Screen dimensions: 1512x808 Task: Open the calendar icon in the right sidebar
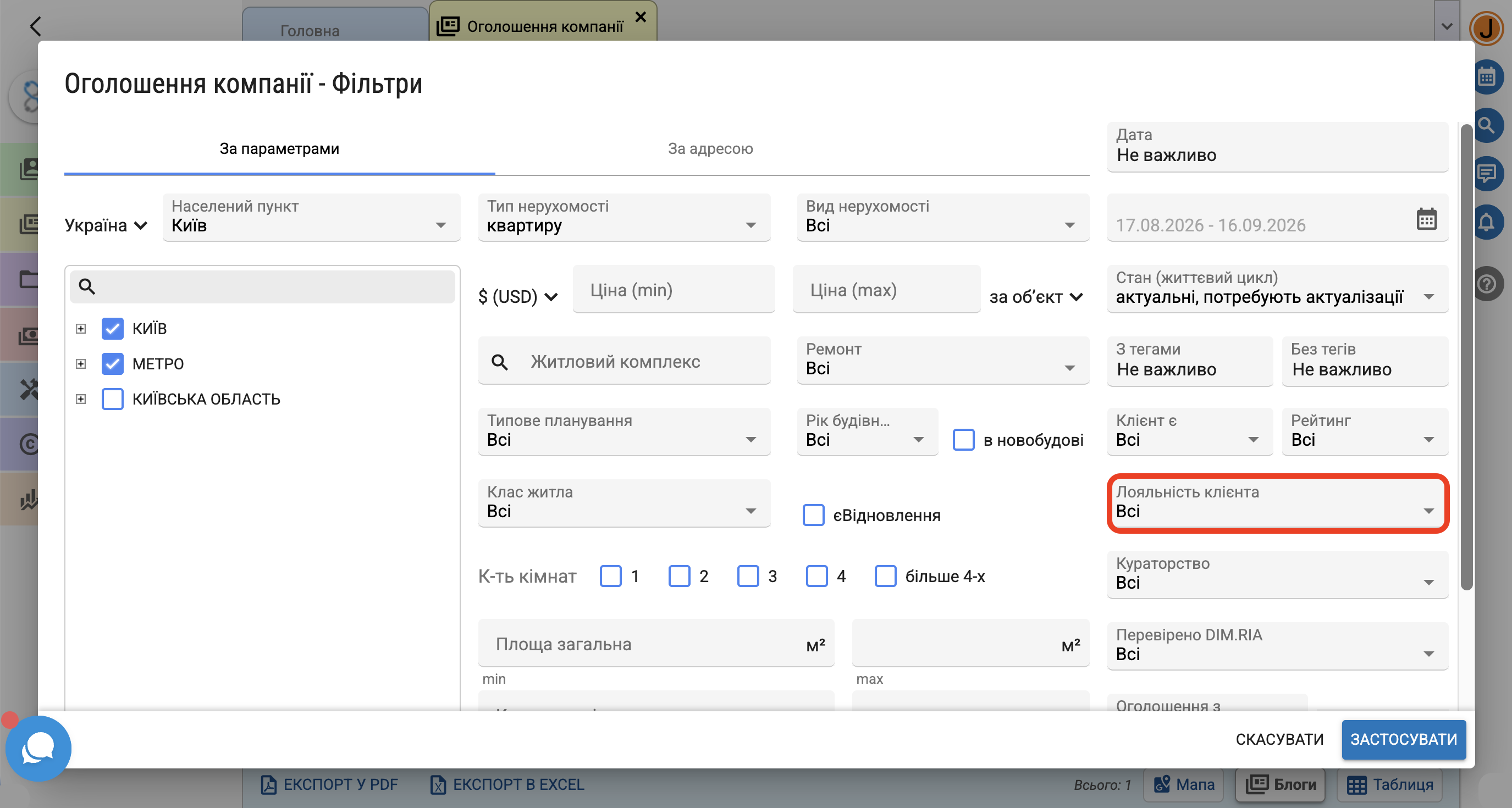pos(1487,77)
